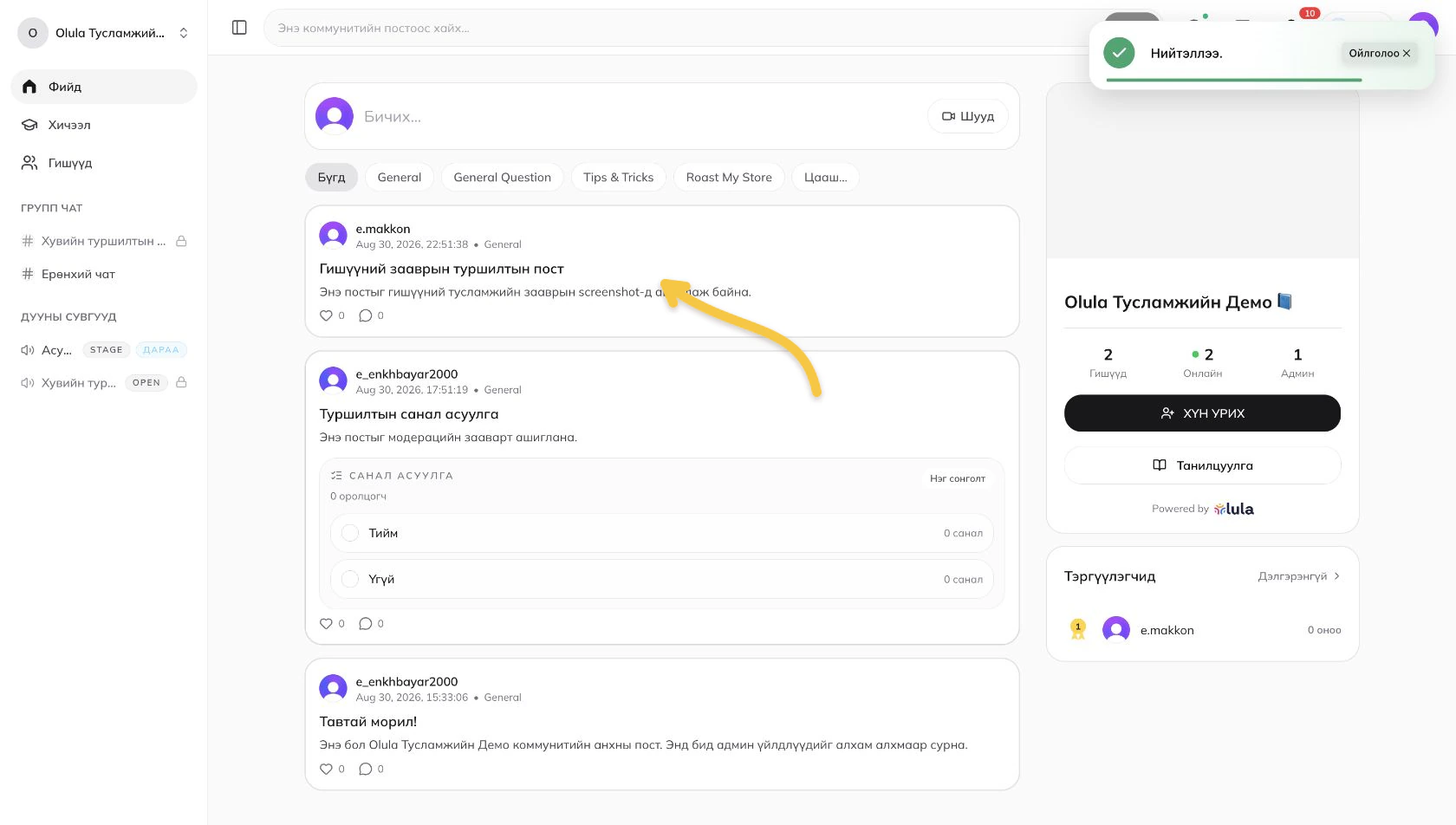Like e.makkon's post with the heart

click(327, 315)
